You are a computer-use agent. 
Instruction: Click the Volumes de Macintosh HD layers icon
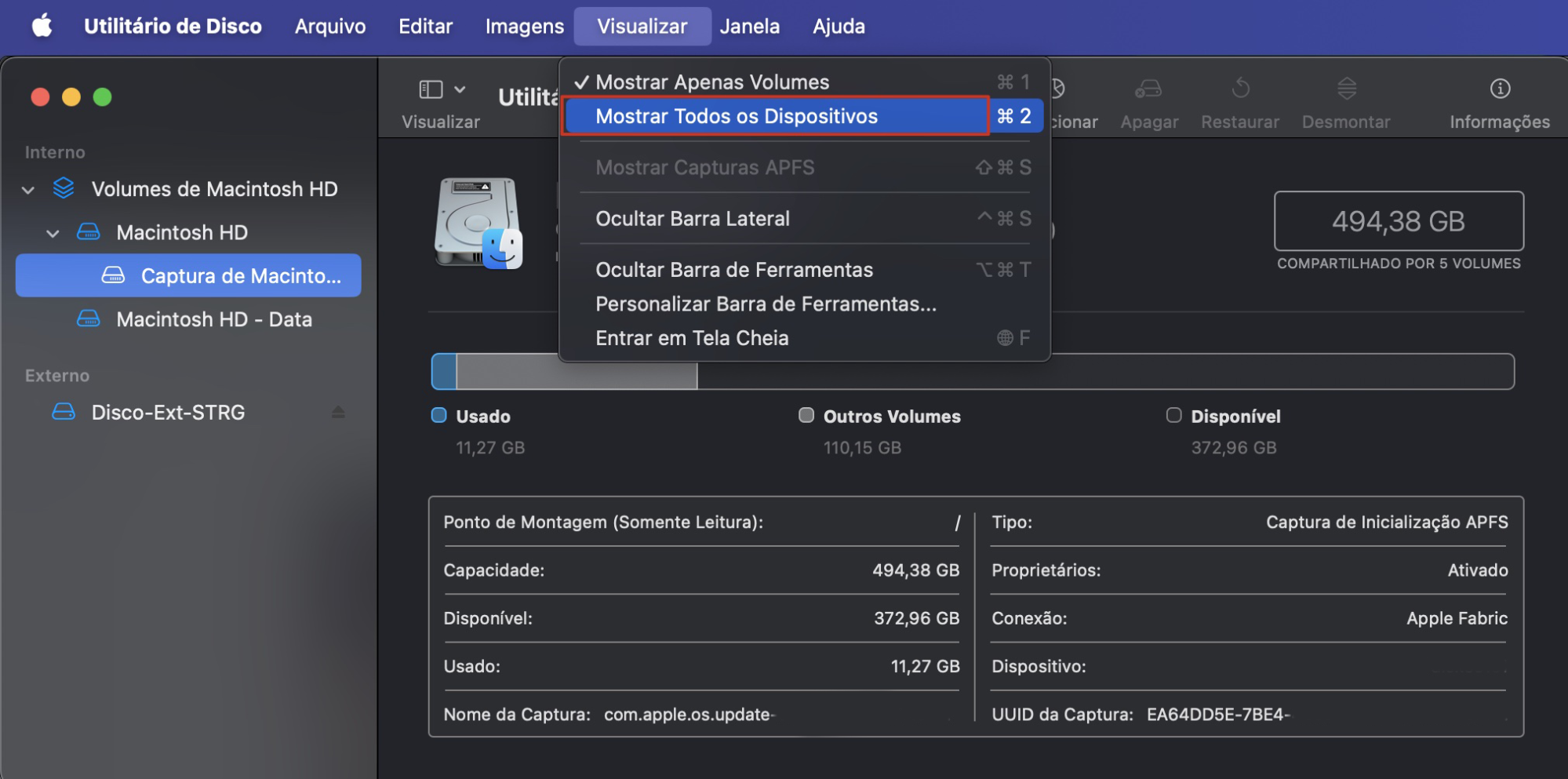tap(64, 188)
